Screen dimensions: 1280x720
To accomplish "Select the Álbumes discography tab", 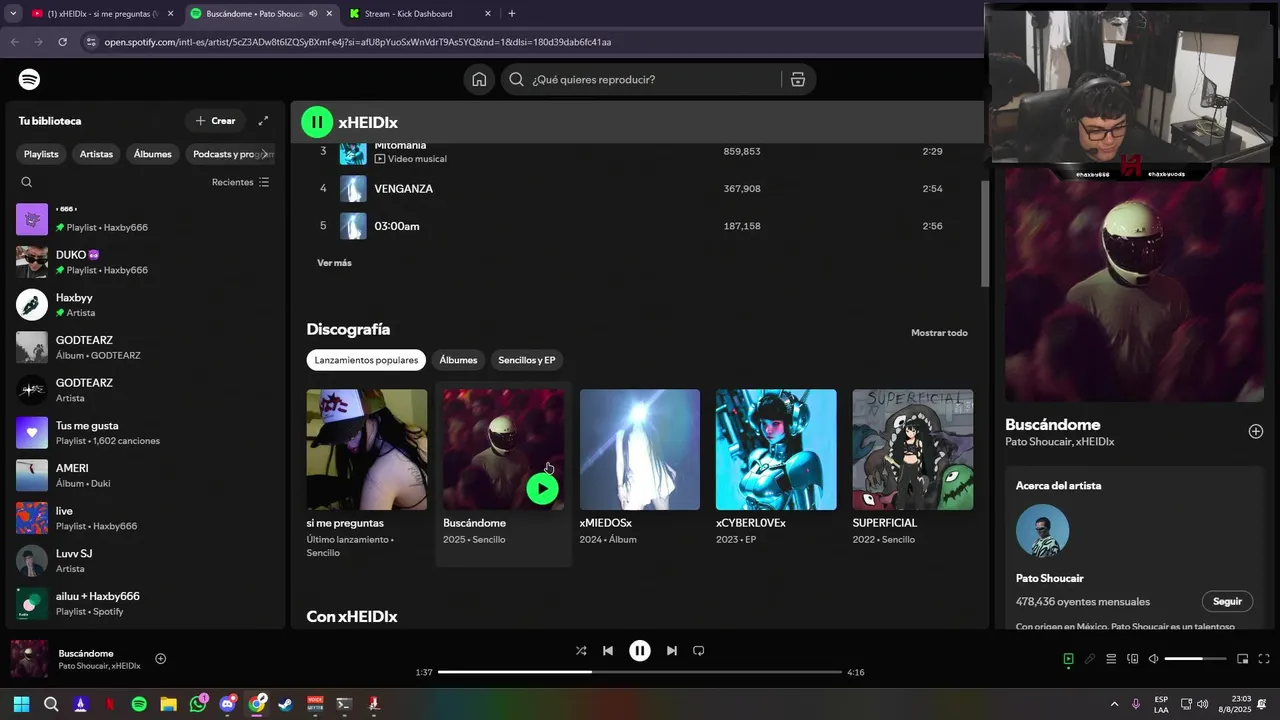I will pyautogui.click(x=458, y=360).
